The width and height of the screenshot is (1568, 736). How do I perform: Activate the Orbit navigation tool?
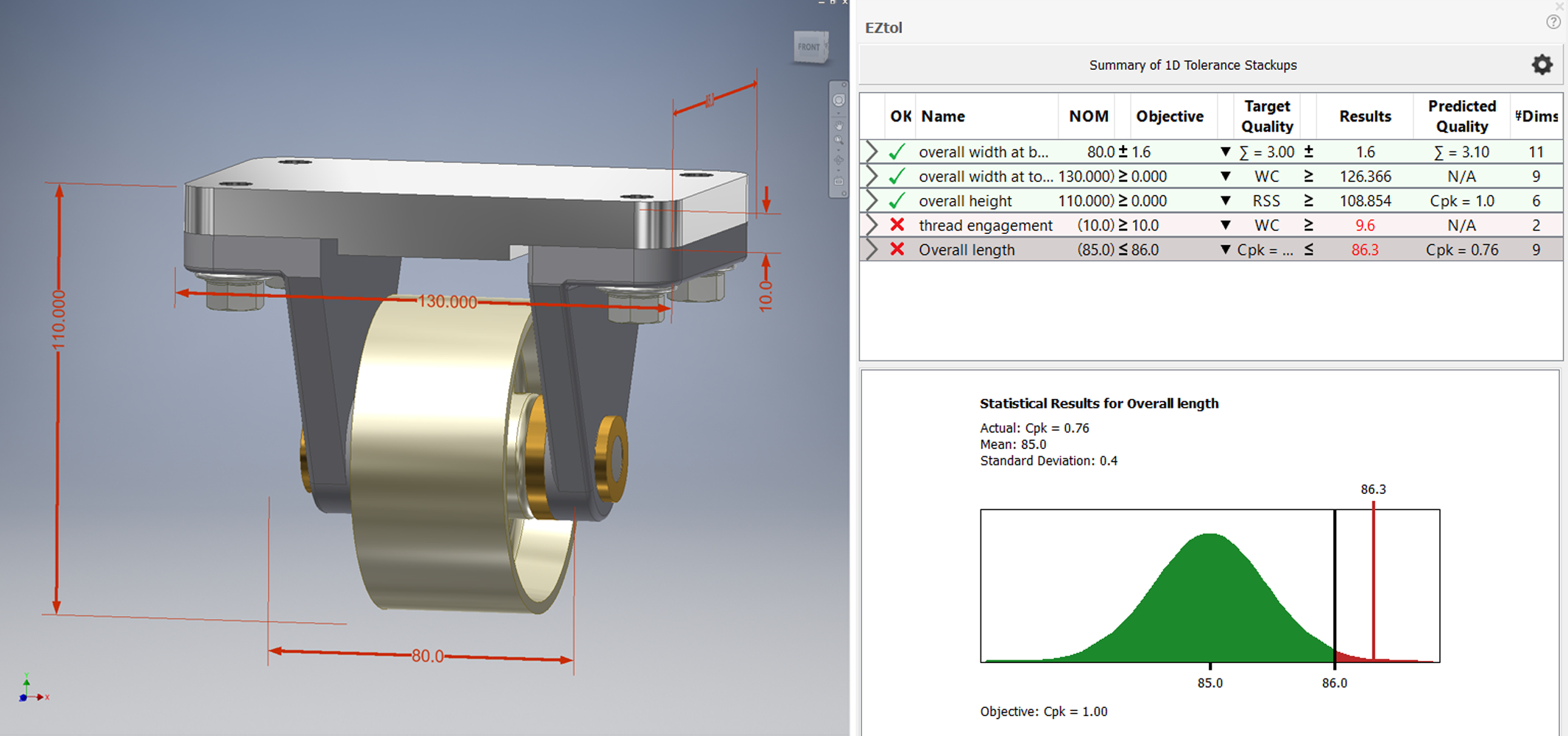pyautogui.click(x=838, y=160)
